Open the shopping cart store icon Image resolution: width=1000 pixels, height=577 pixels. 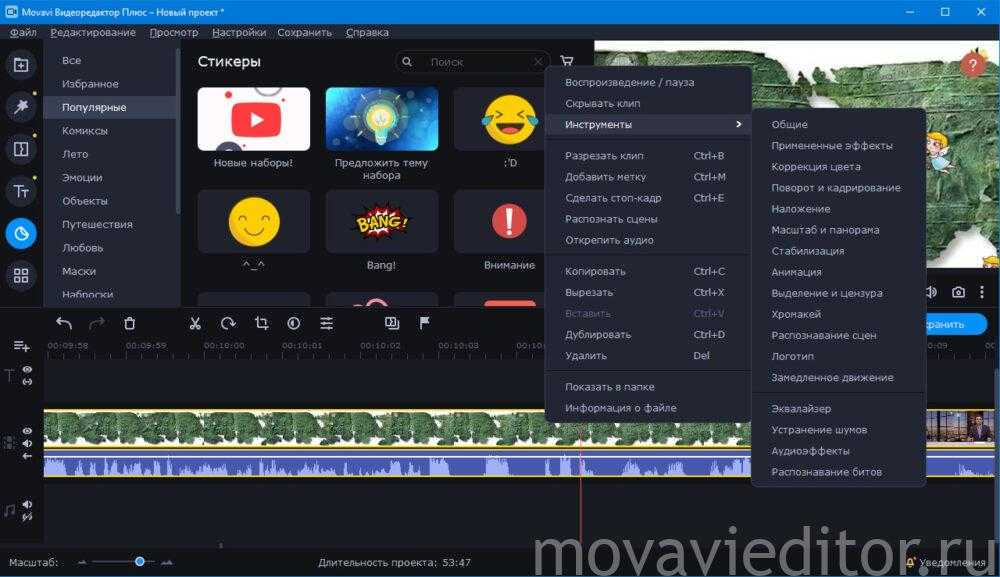[567, 62]
